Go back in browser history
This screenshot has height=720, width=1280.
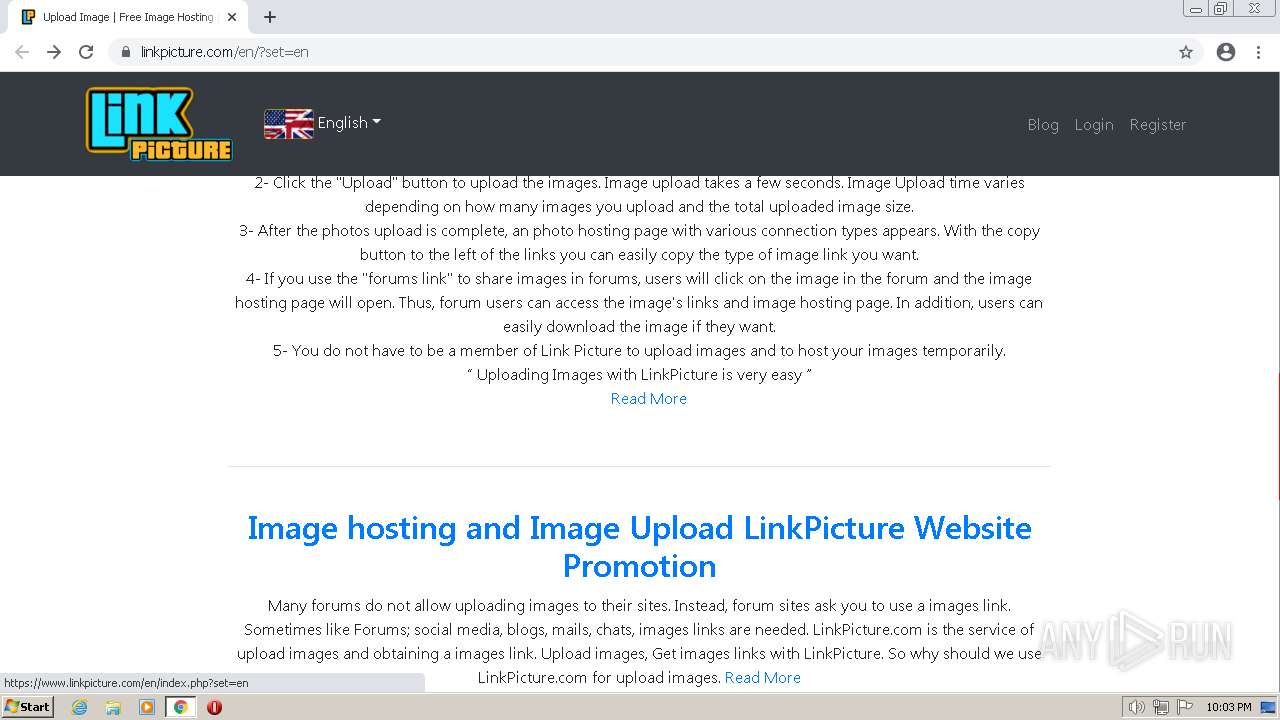(22, 52)
